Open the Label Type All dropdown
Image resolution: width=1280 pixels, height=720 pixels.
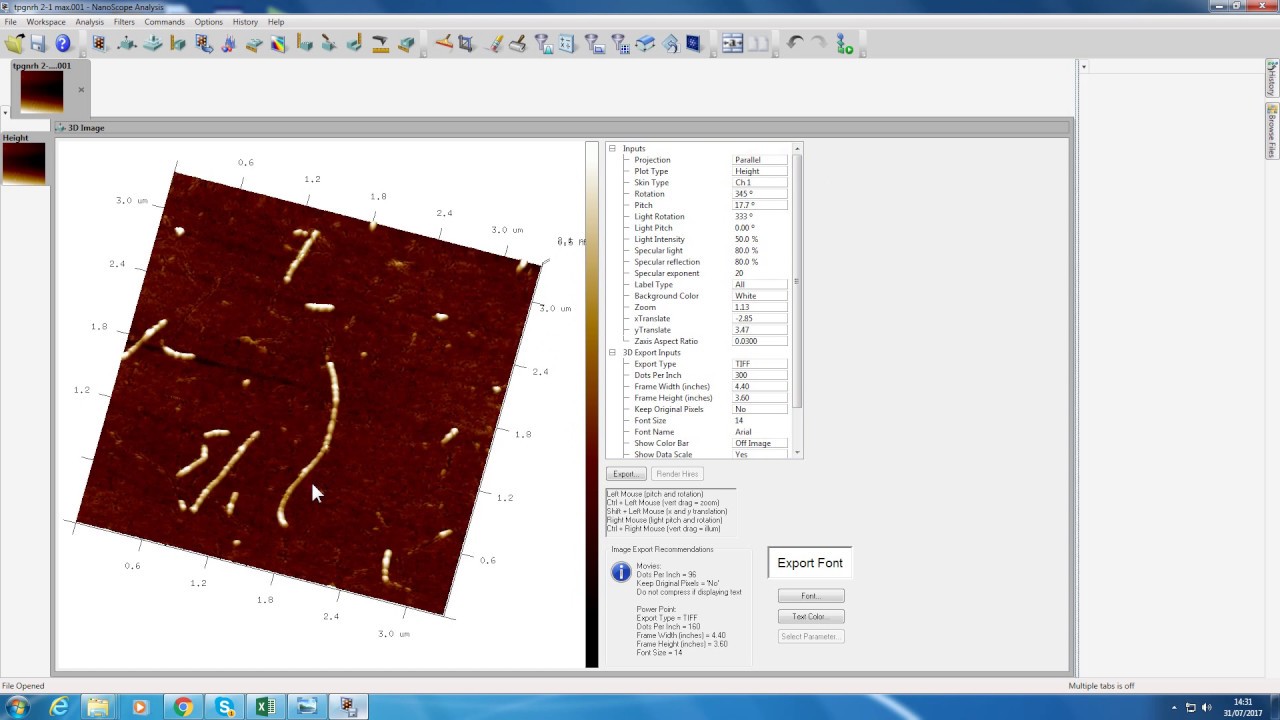[x=760, y=285]
